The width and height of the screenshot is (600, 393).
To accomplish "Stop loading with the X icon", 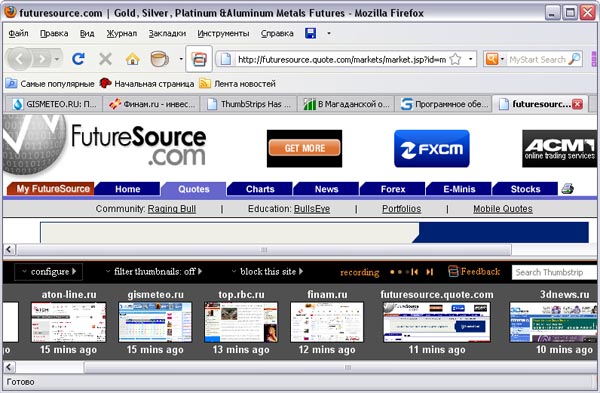I will click(105, 59).
